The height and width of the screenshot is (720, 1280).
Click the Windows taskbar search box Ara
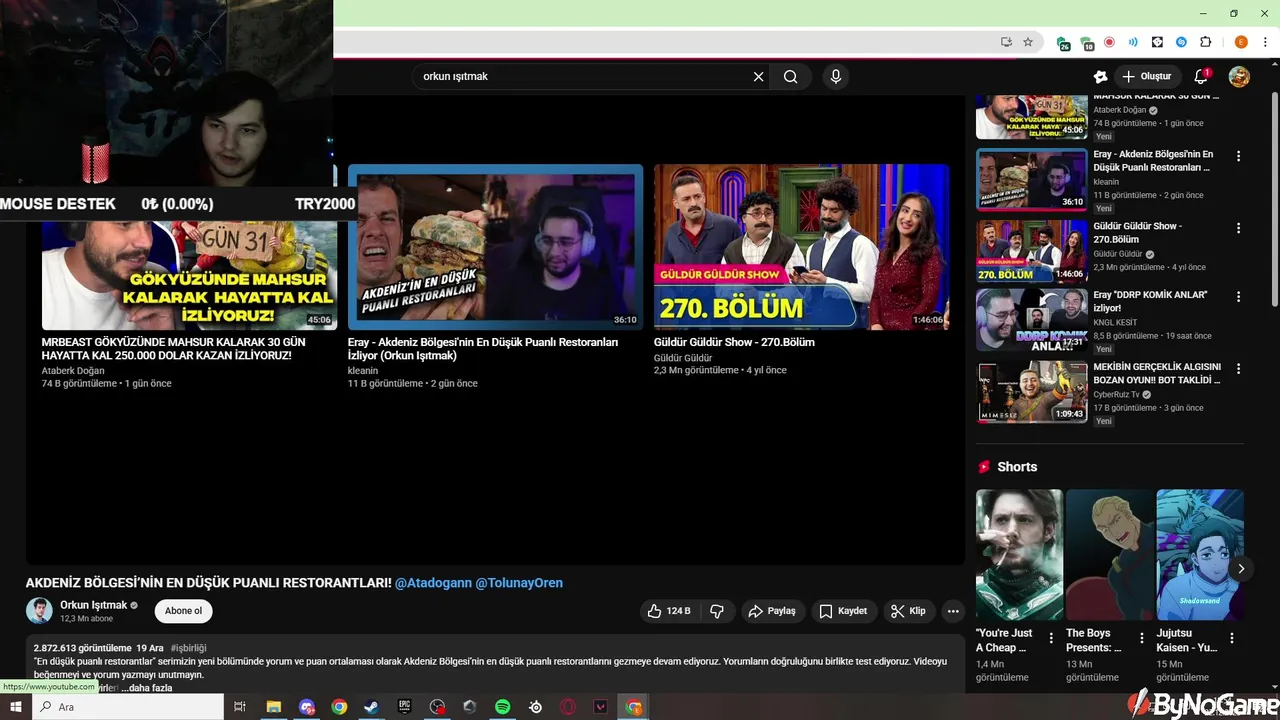click(128, 707)
